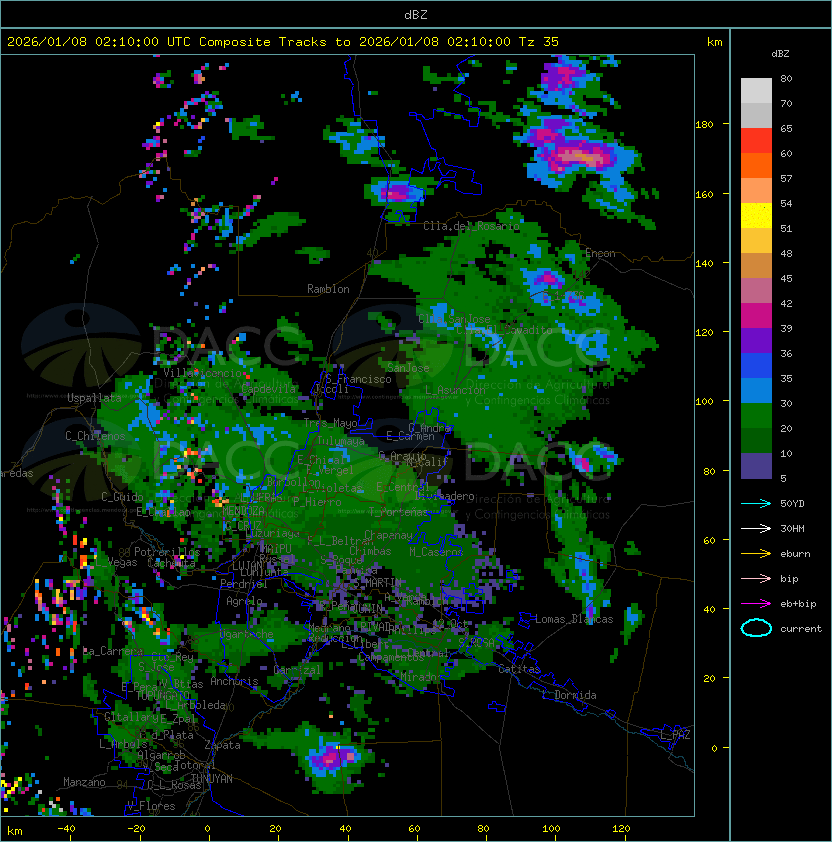
Task: Click the Encon place label
Action: tap(600, 253)
